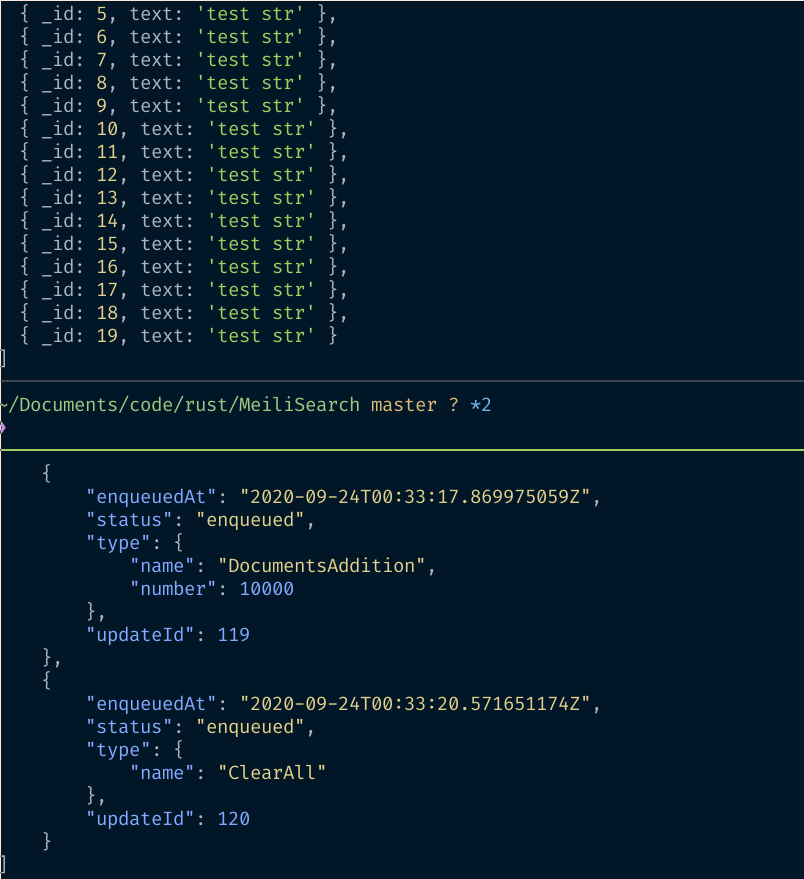
Task: Click the line with _id: 9
Action: click(x=178, y=106)
